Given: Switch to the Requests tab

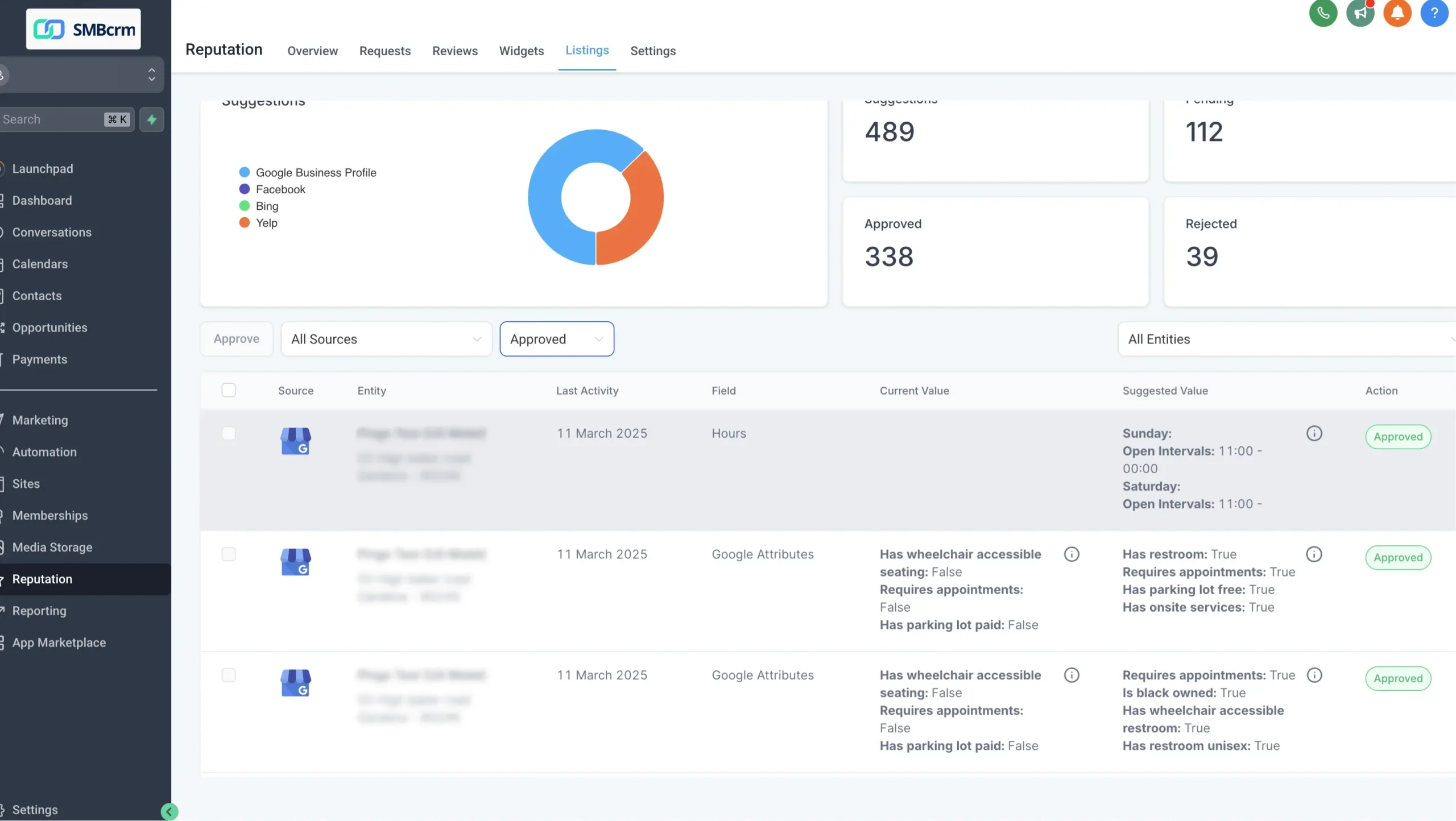Looking at the screenshot, I should click(x=385, y=51).
